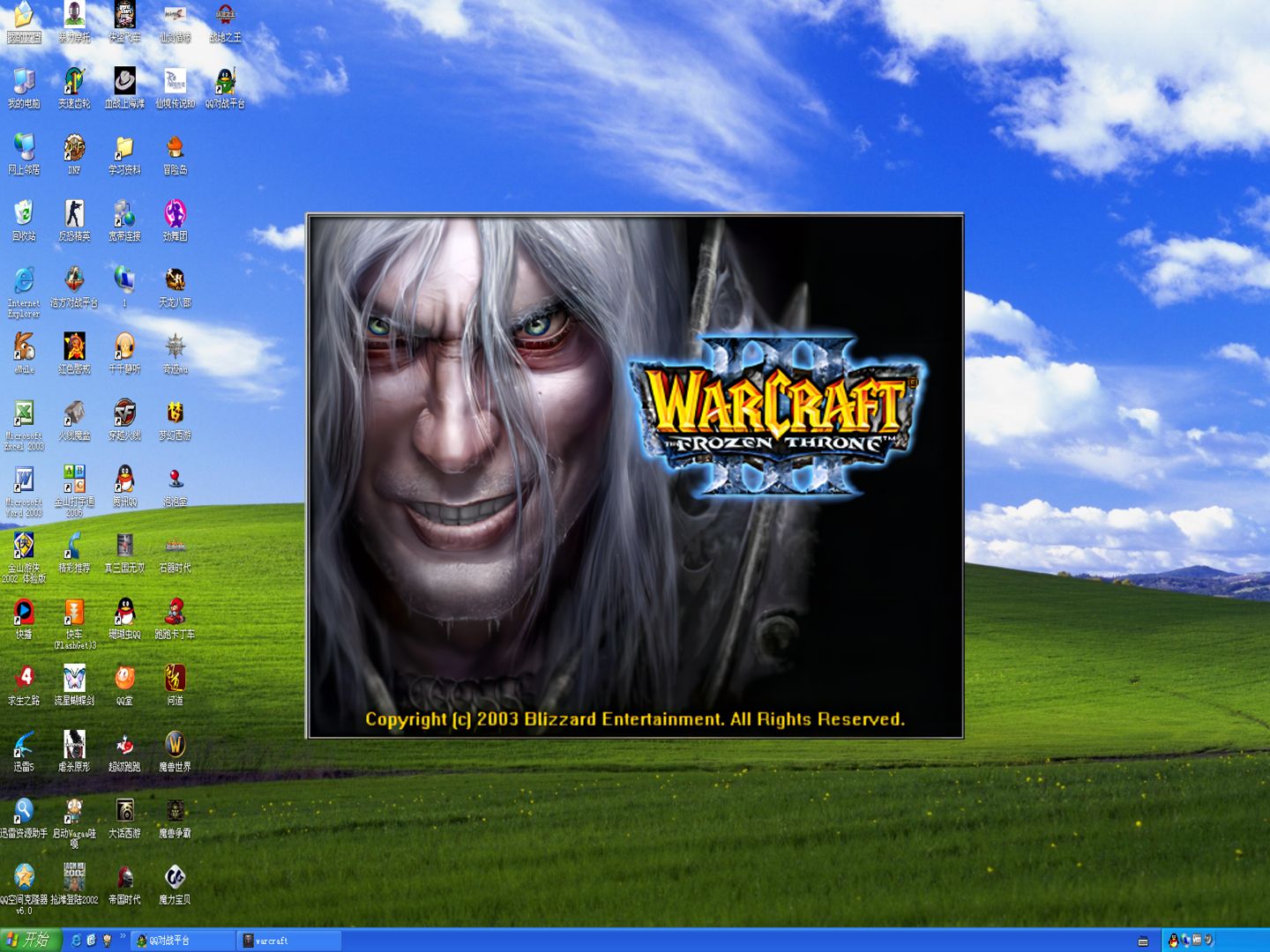Launch 迅雷5 download shortcut
Image resolution: width=1270 pixels, height=952 pixels.
(24, 745)
